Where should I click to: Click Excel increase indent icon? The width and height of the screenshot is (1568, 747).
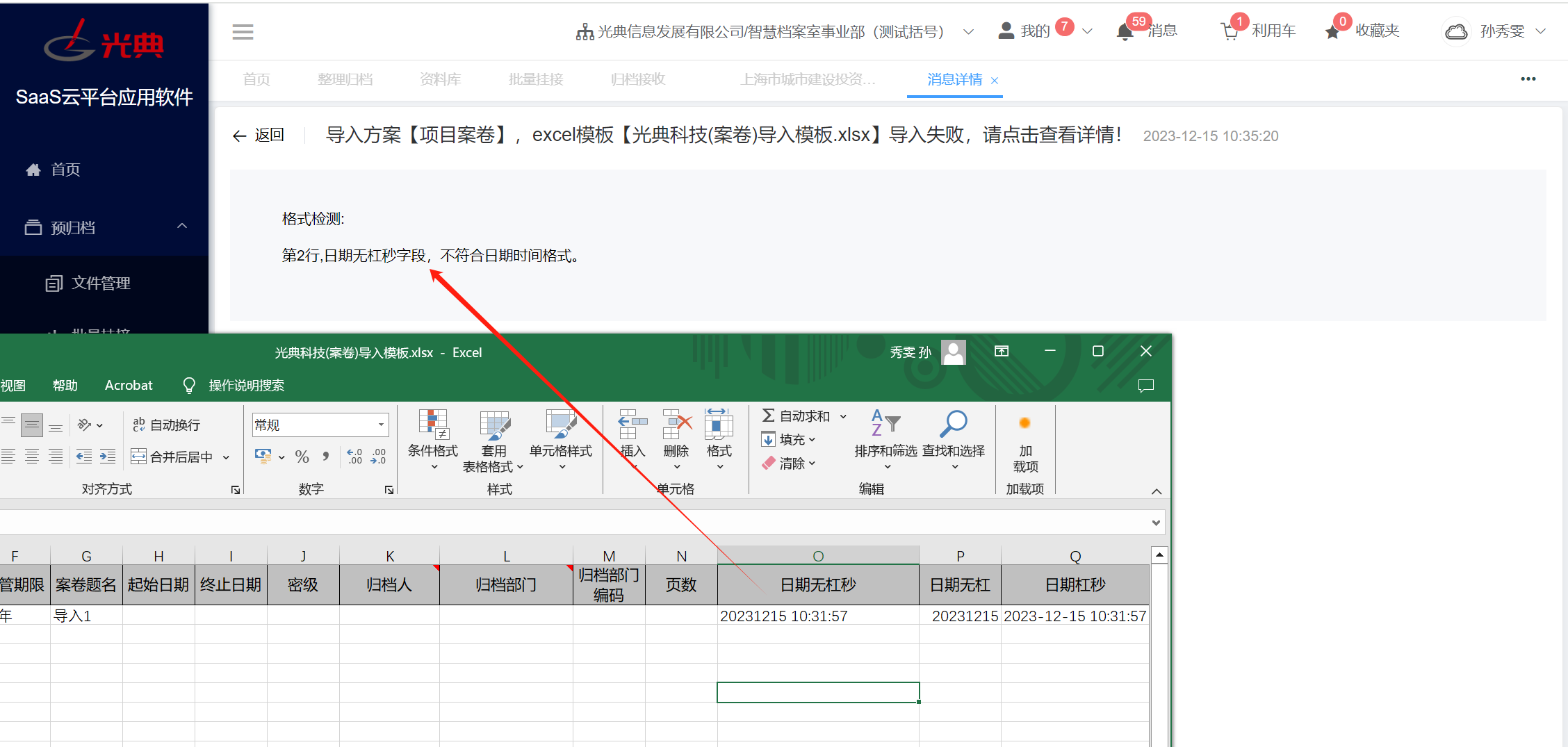[x=108, y=457]
